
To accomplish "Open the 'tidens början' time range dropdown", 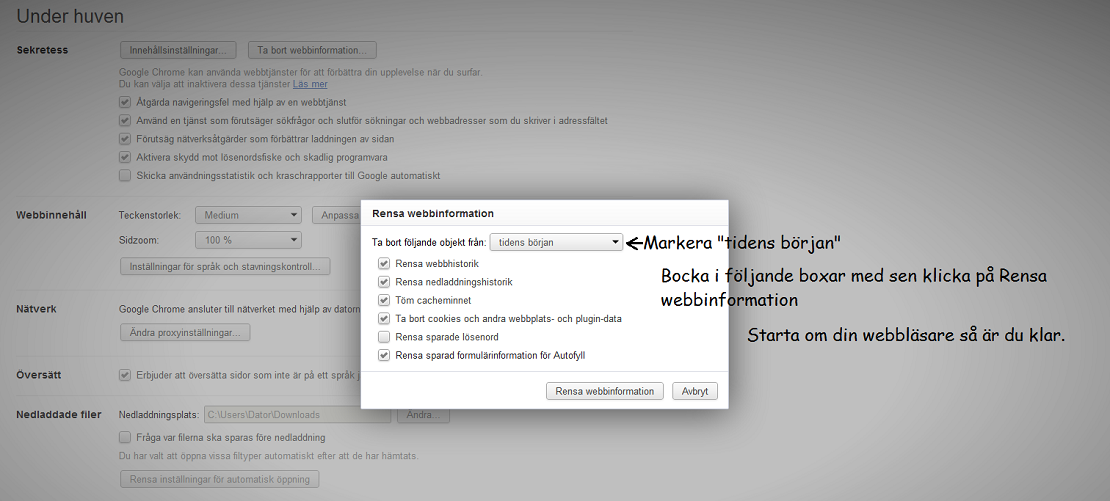I will point(556,242).
